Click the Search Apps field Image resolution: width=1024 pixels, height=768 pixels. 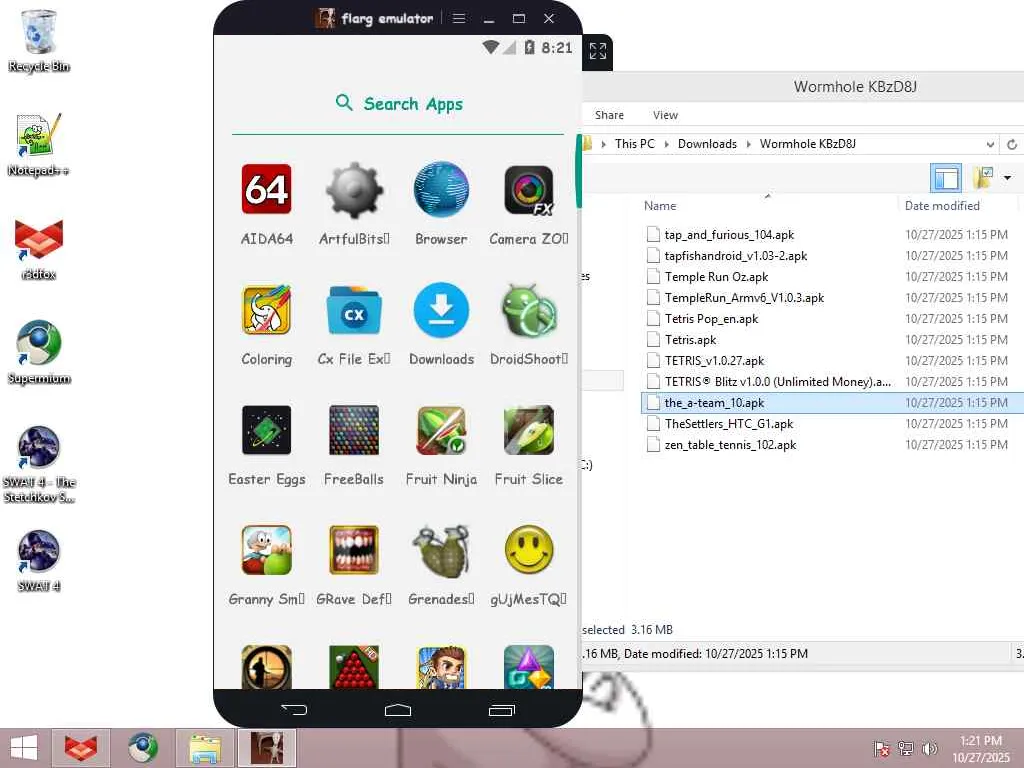point(398,104)
